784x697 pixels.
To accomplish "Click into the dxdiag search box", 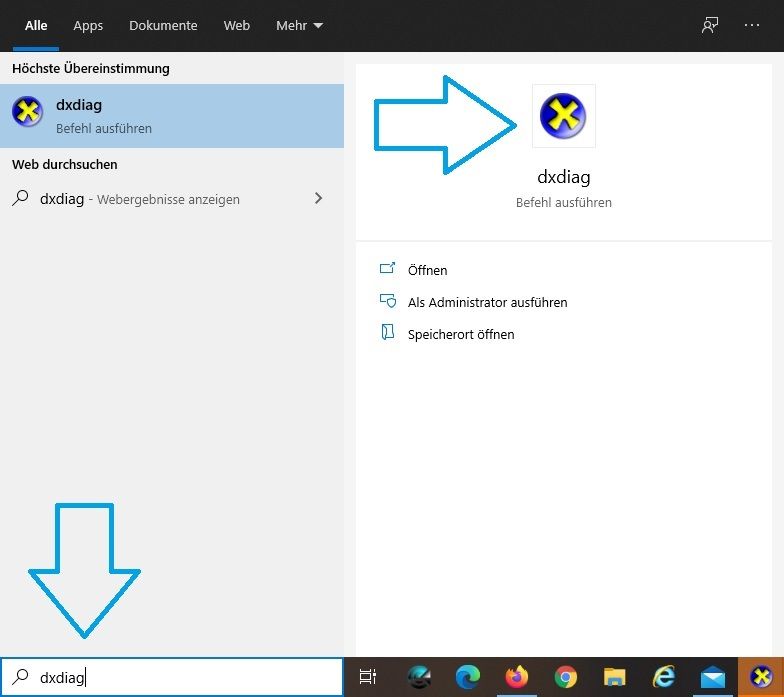I will (x=180, y=677).
